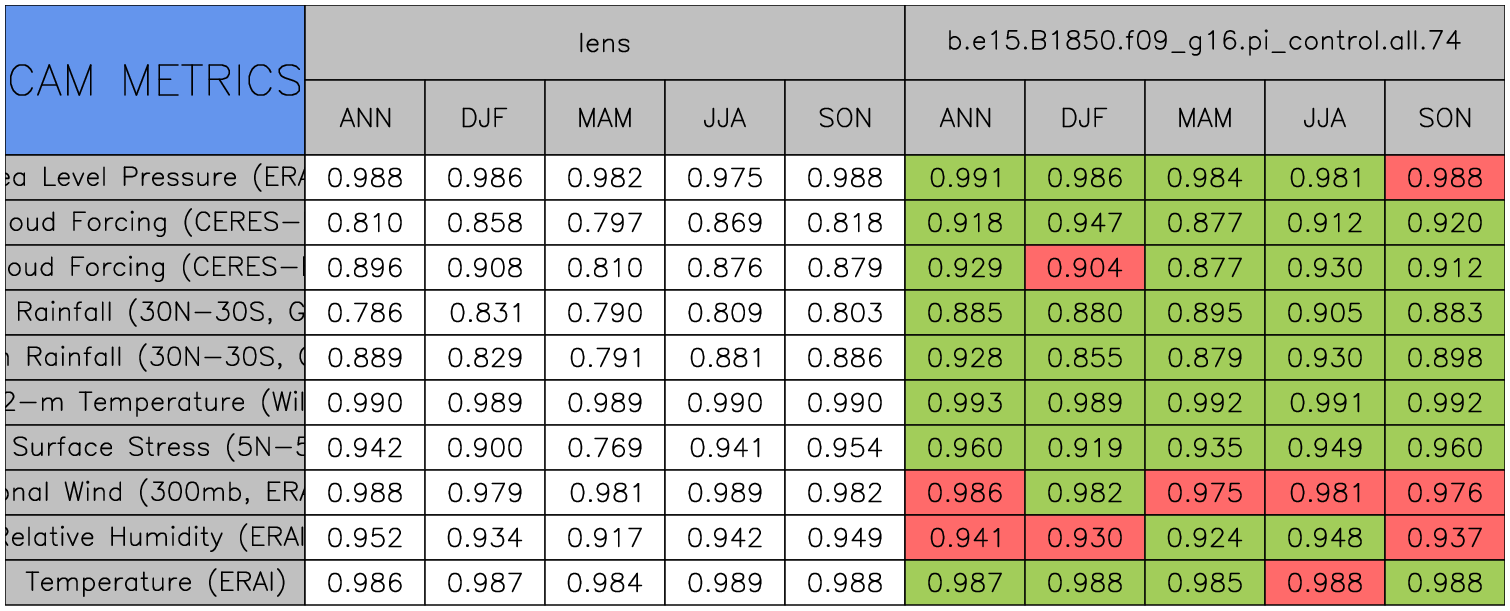This screenshot has width=1510, height=611.
Task: Click the lens value 0.786
Action: 365,313
